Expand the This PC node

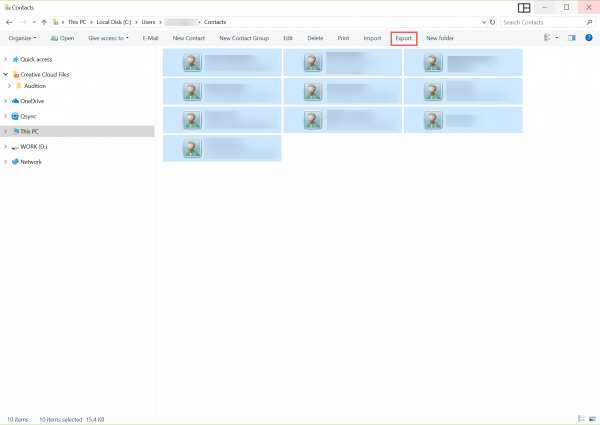coord(6,131)
